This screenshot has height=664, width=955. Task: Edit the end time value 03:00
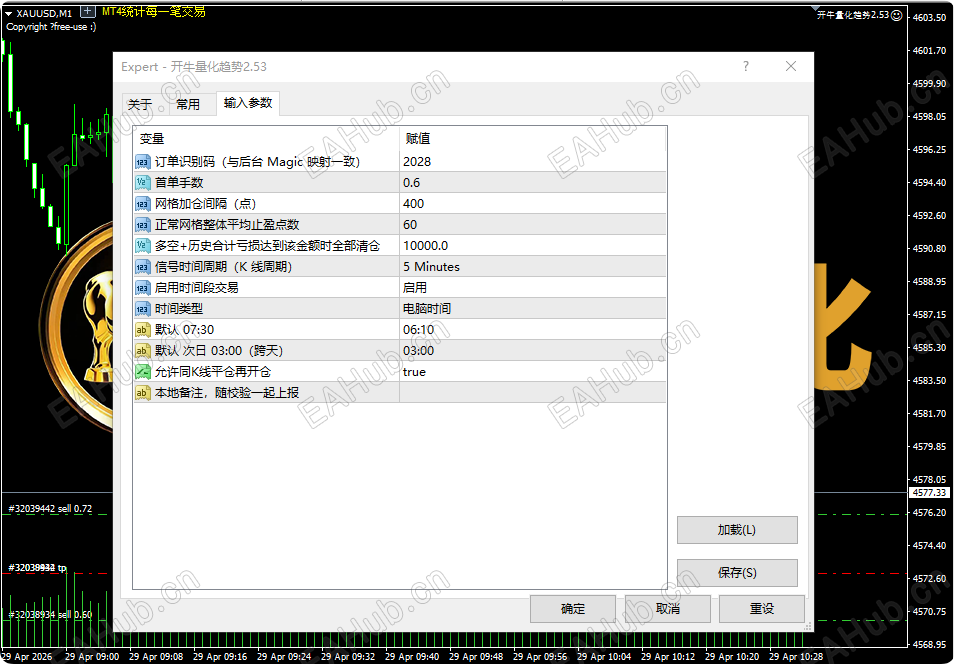click(x=532, y=351)
